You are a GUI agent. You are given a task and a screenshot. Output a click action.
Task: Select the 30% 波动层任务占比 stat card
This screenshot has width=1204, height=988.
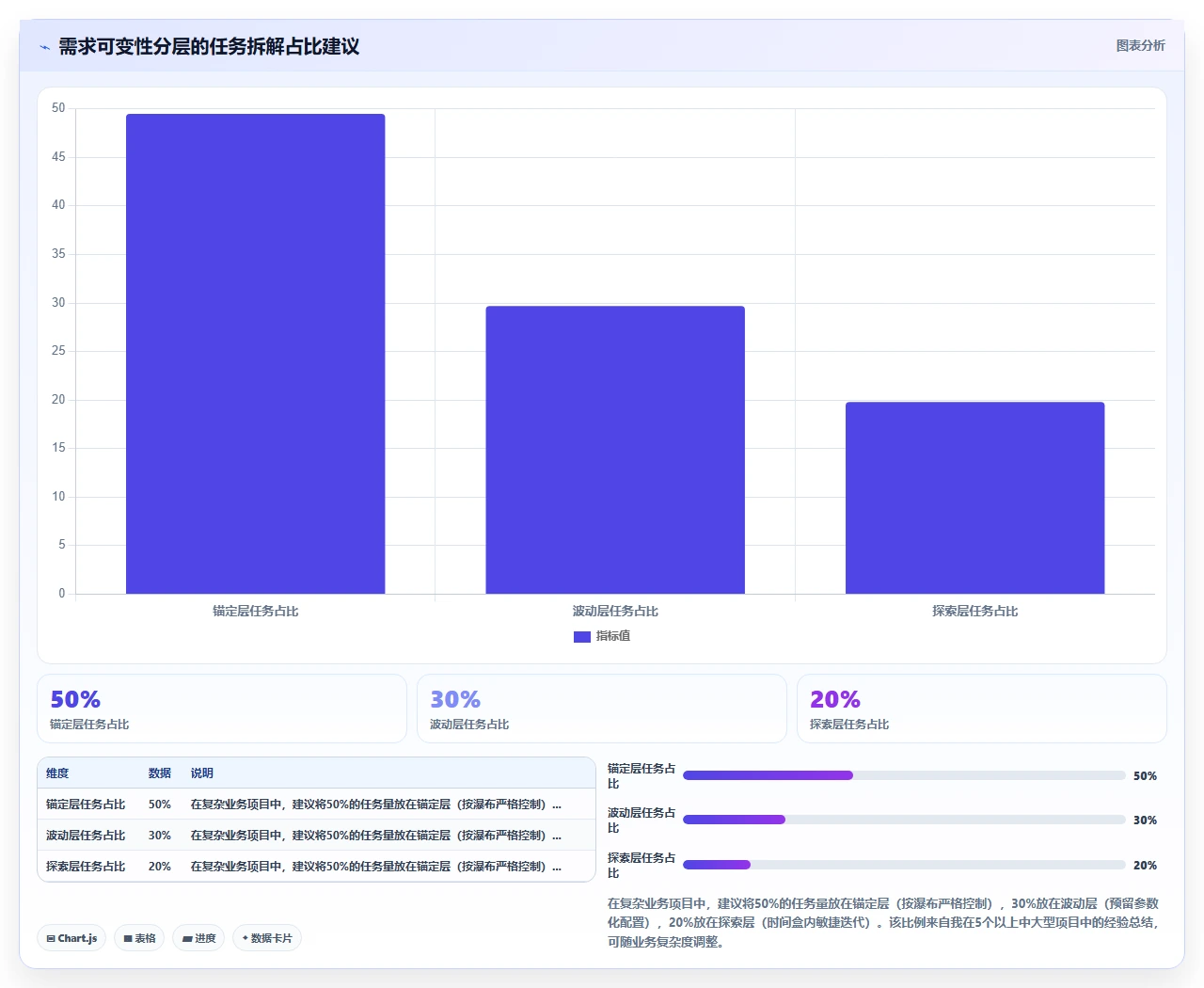coord(602,709)
